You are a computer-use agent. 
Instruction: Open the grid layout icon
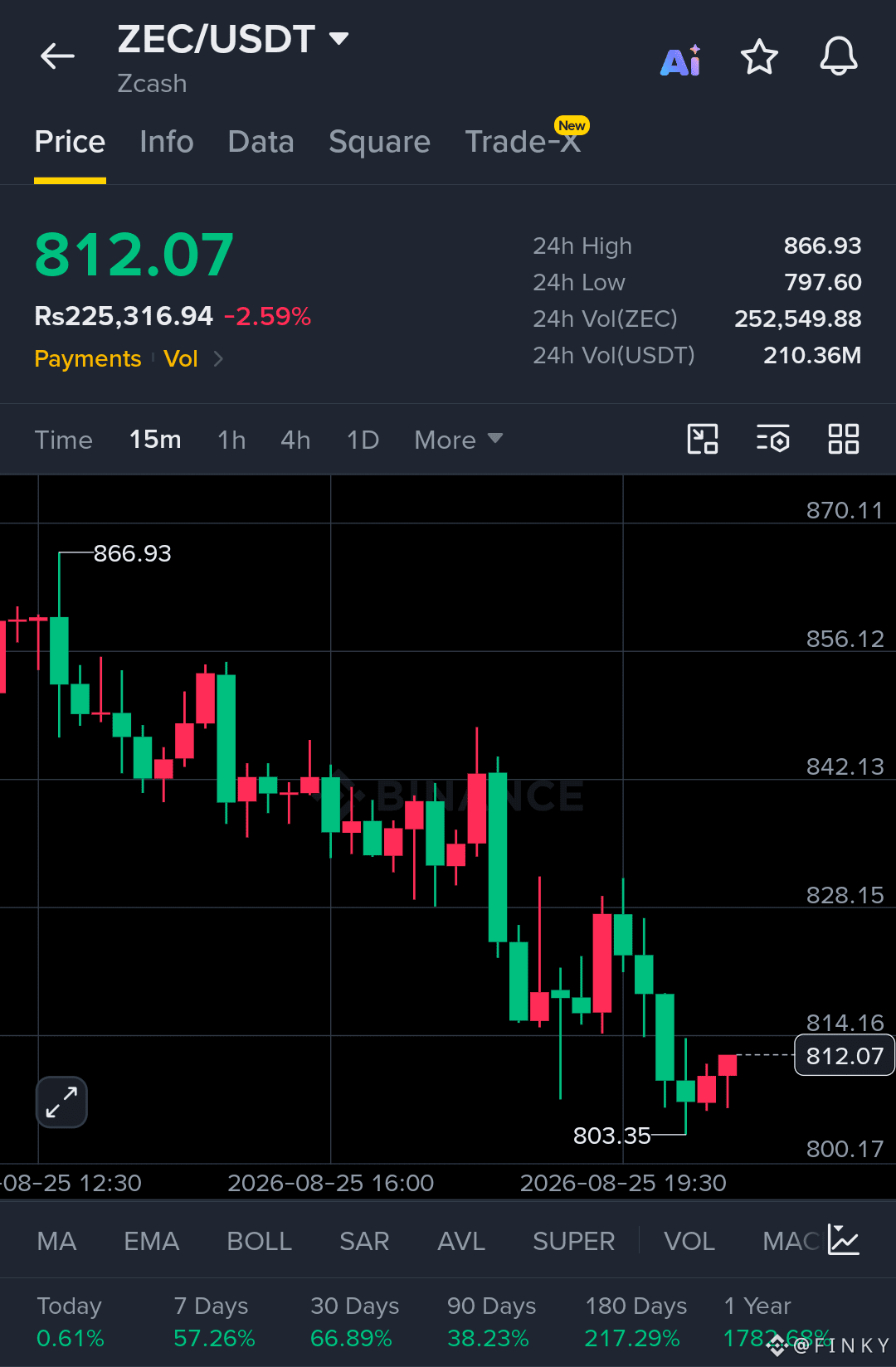coord(844,439)
